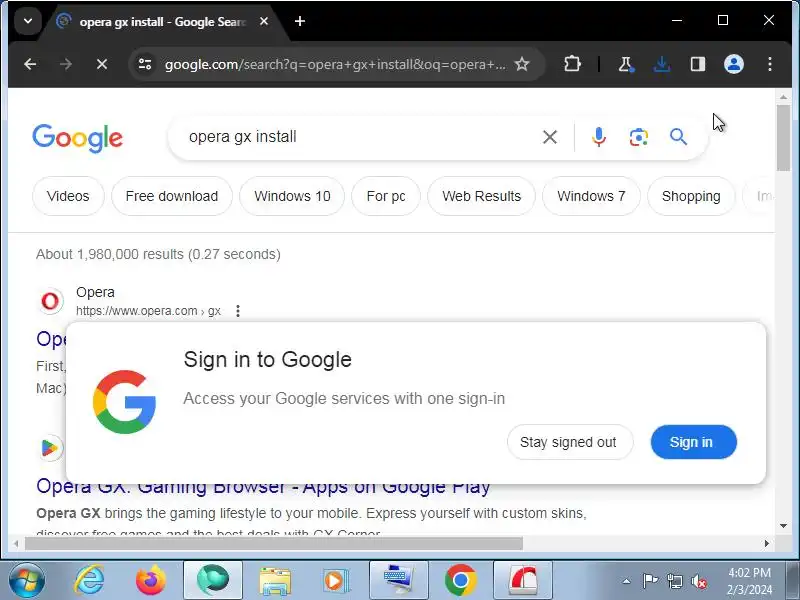The height and width of the screenshot is (600, 800).
Task: Open Chrome three-dot menu
Action: pos(769,64)
